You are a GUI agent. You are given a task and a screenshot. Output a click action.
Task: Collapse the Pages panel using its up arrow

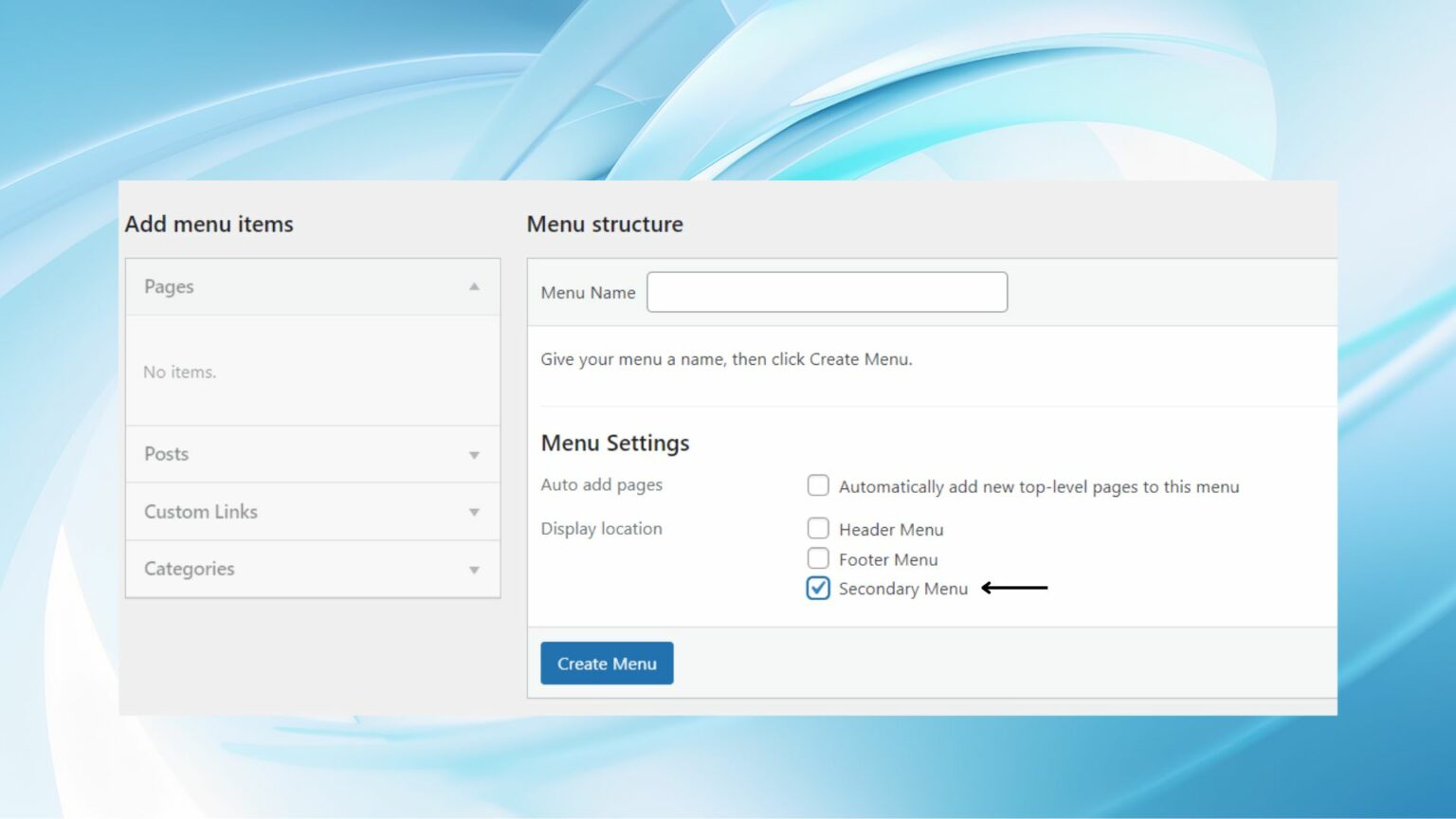click(474, 286)
